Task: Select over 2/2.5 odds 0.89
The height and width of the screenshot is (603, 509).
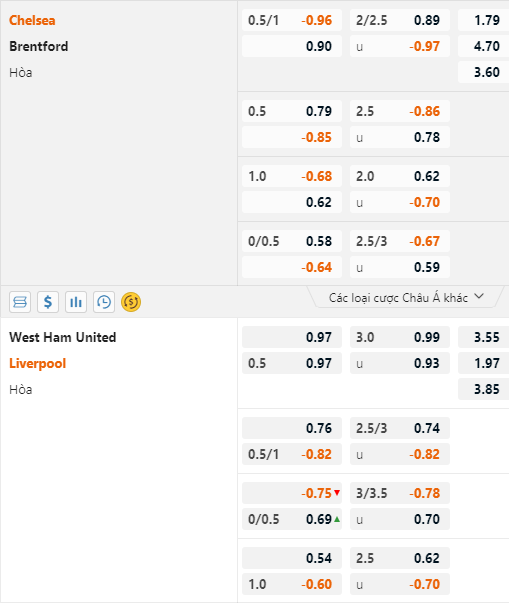Action: point(400,20)
